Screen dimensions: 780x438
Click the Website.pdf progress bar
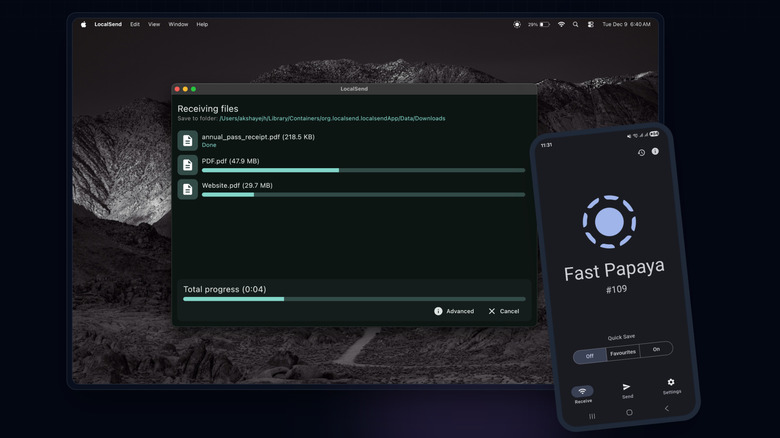click(x=363, y=195)
